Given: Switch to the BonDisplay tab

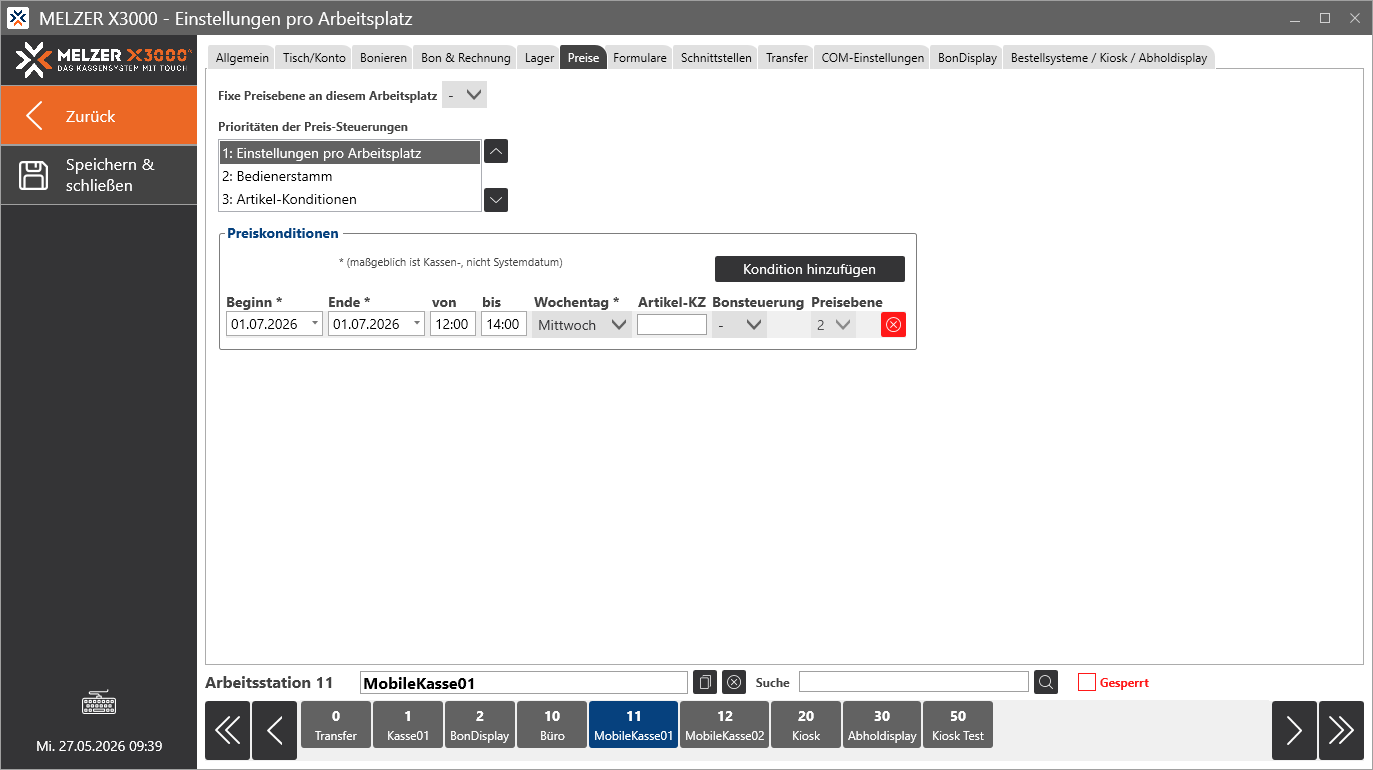Looking at the screenshot, I should pyautogui.click(x=967, y=58).
